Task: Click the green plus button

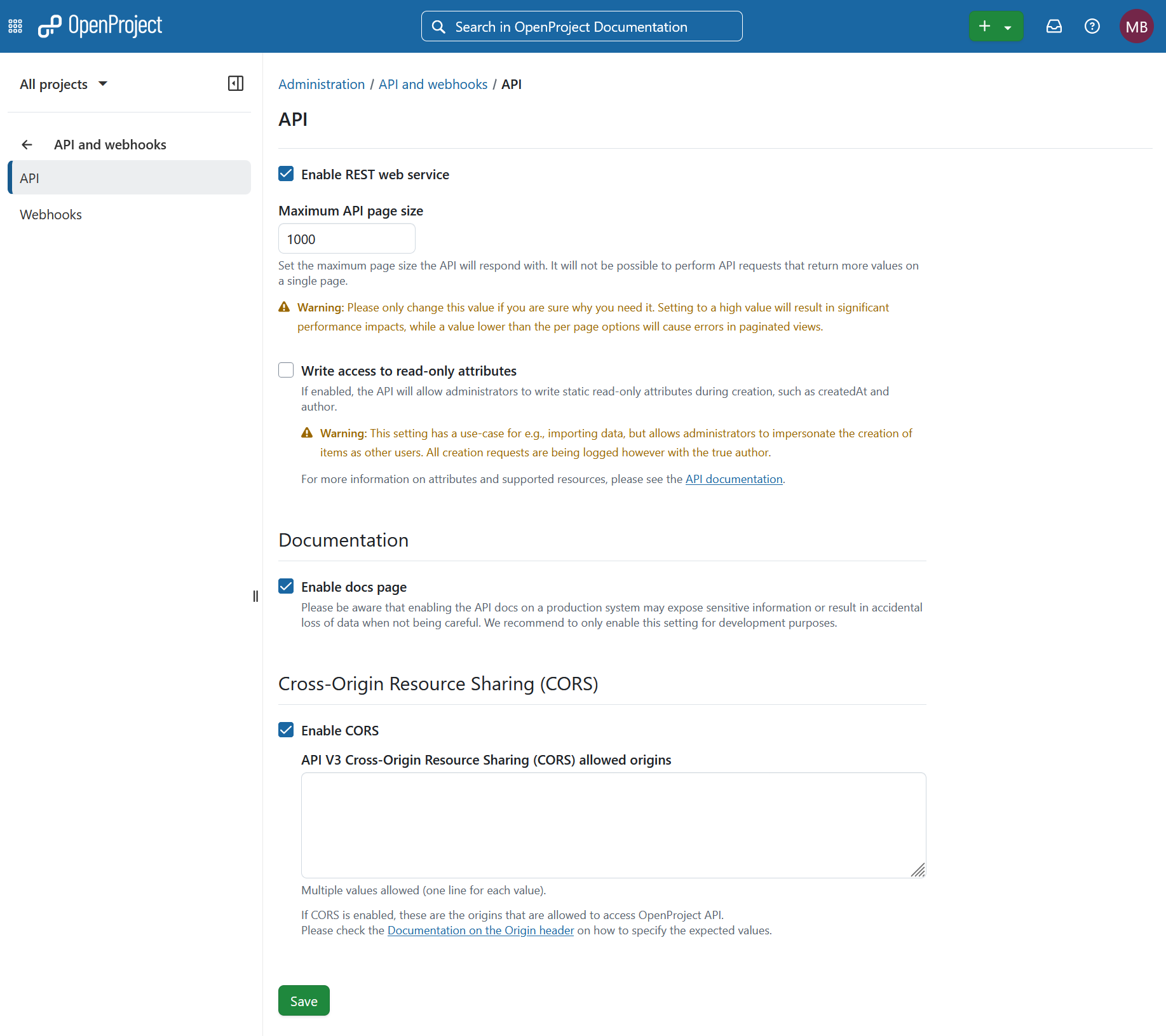Action: [x=984, y=26]
